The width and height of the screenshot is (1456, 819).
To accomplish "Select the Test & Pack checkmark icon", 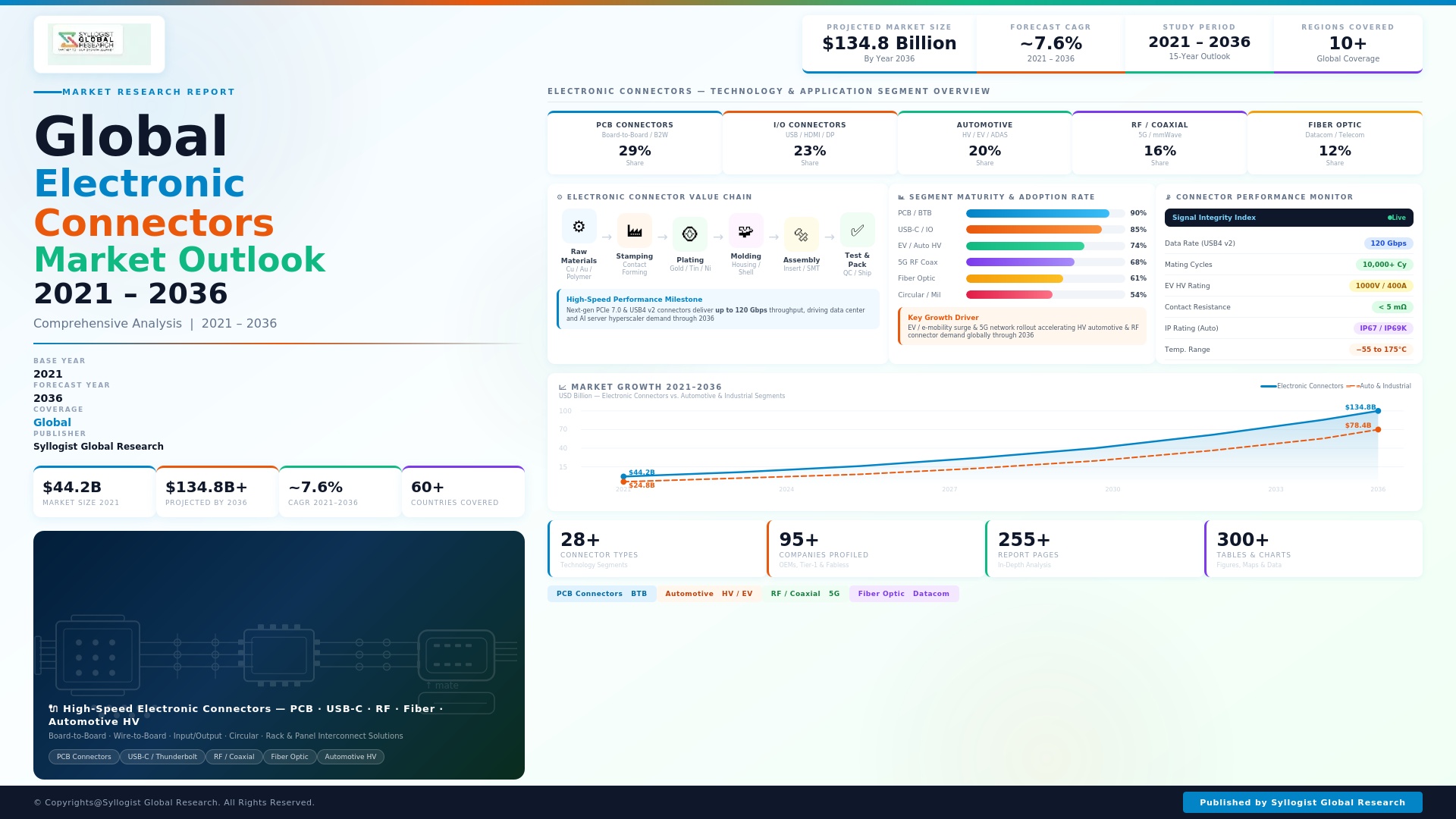I will coord(857,230).
